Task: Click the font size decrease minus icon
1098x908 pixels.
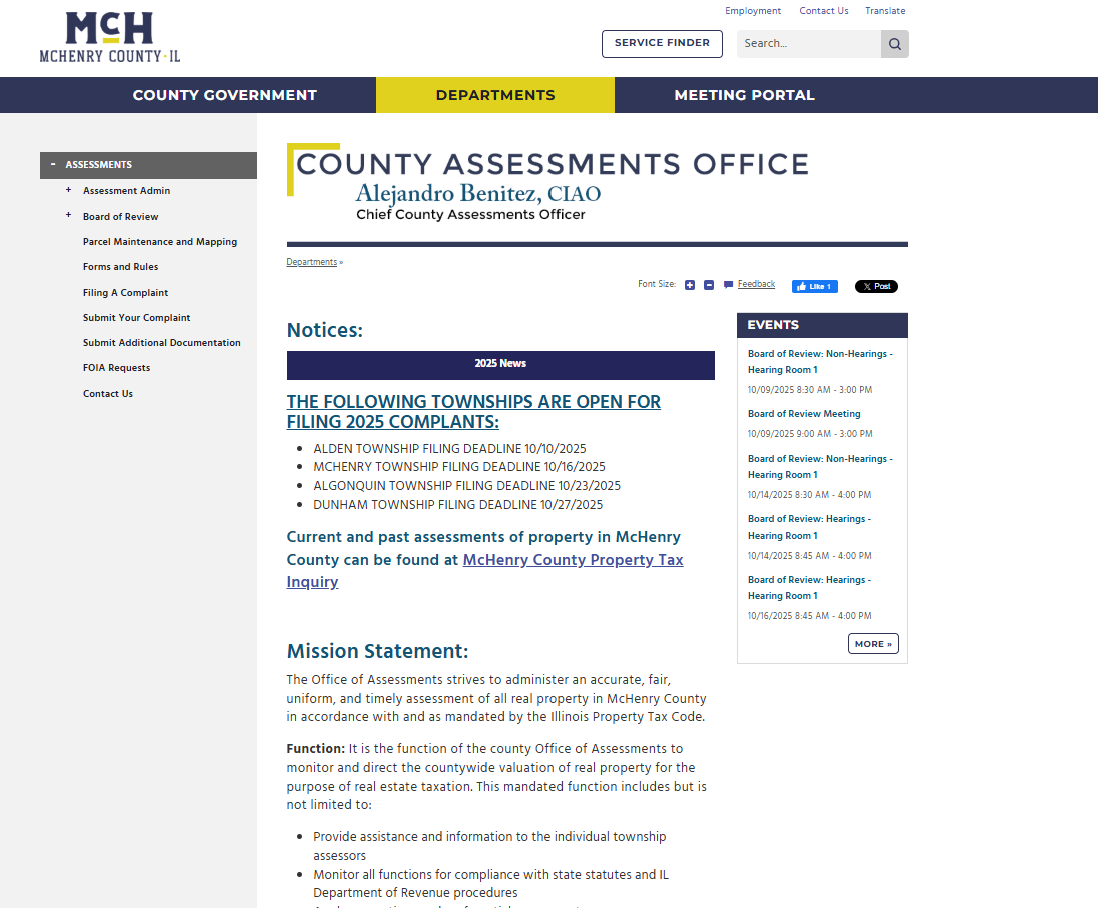Action: pos(709,285)
